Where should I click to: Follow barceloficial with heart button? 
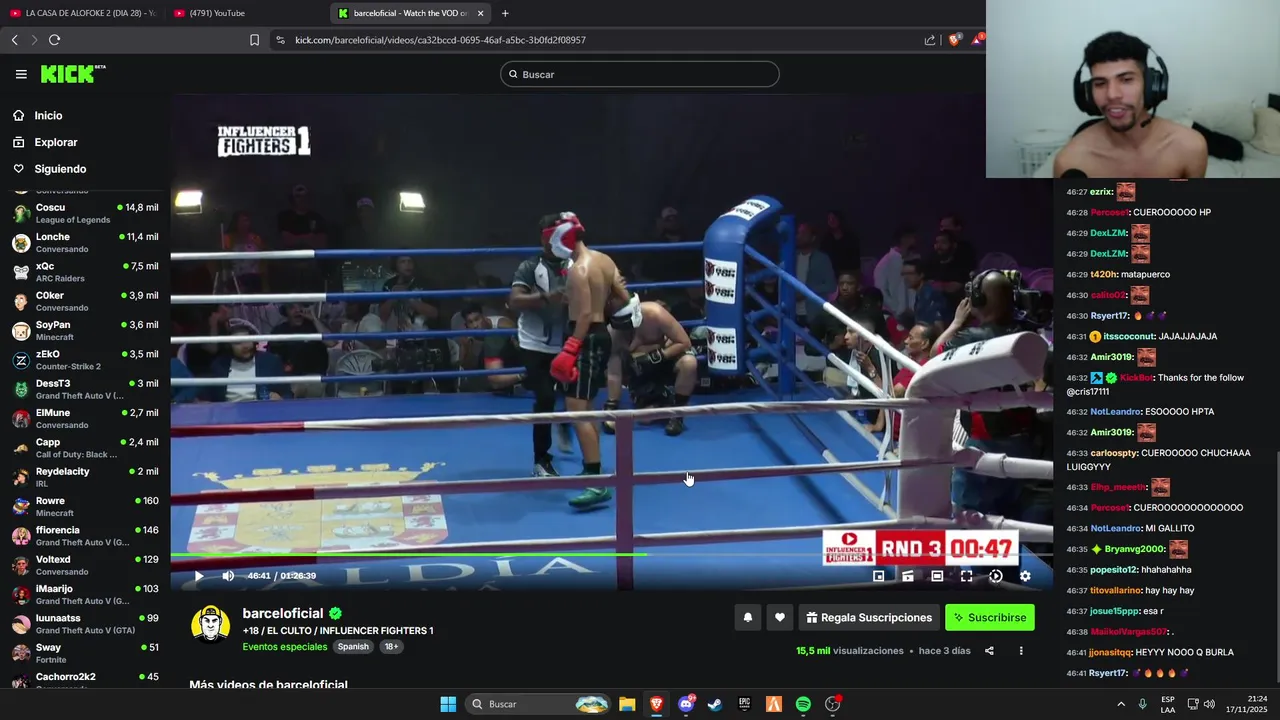[780, 618]
